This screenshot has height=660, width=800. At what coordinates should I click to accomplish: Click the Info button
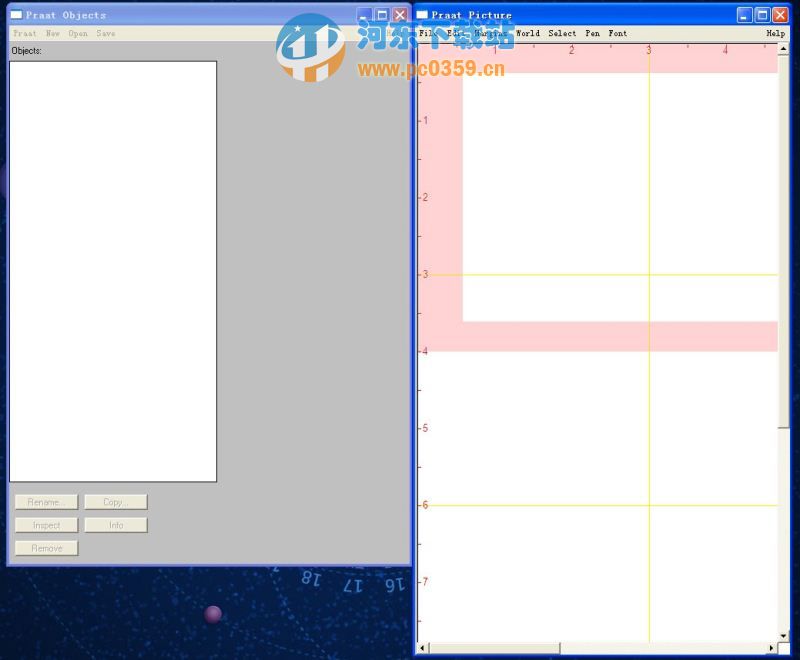116,525
